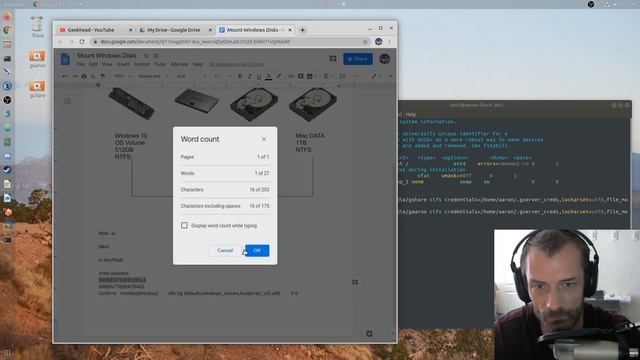
Task: Open the highlight color picker
Action: point(279,76)
